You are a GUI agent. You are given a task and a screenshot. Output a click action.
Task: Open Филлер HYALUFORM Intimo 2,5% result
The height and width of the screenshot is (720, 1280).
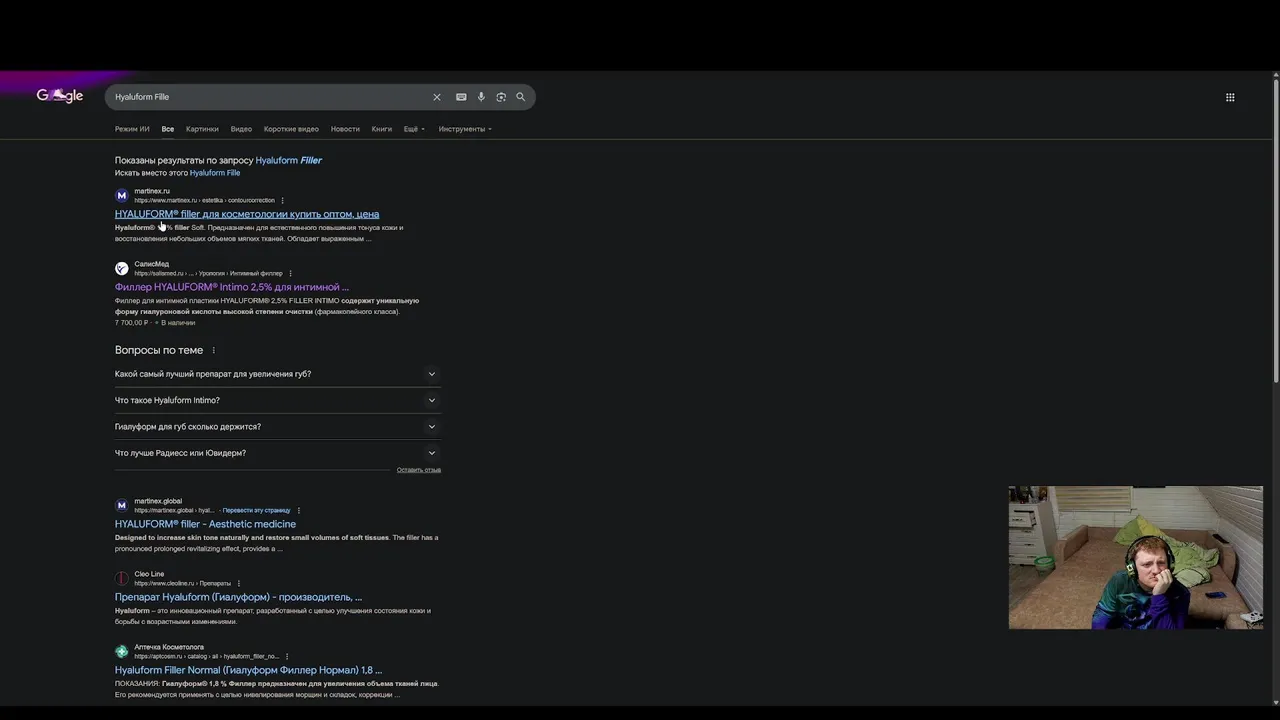232,287
